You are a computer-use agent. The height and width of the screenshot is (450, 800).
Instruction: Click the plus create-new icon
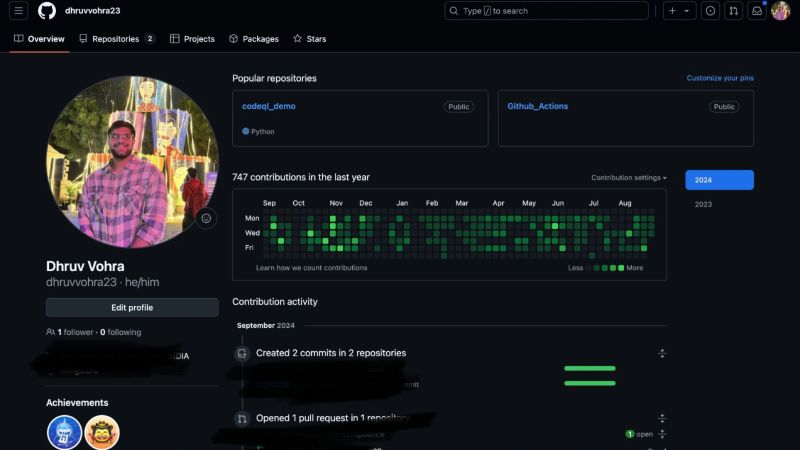click(672, 11)
